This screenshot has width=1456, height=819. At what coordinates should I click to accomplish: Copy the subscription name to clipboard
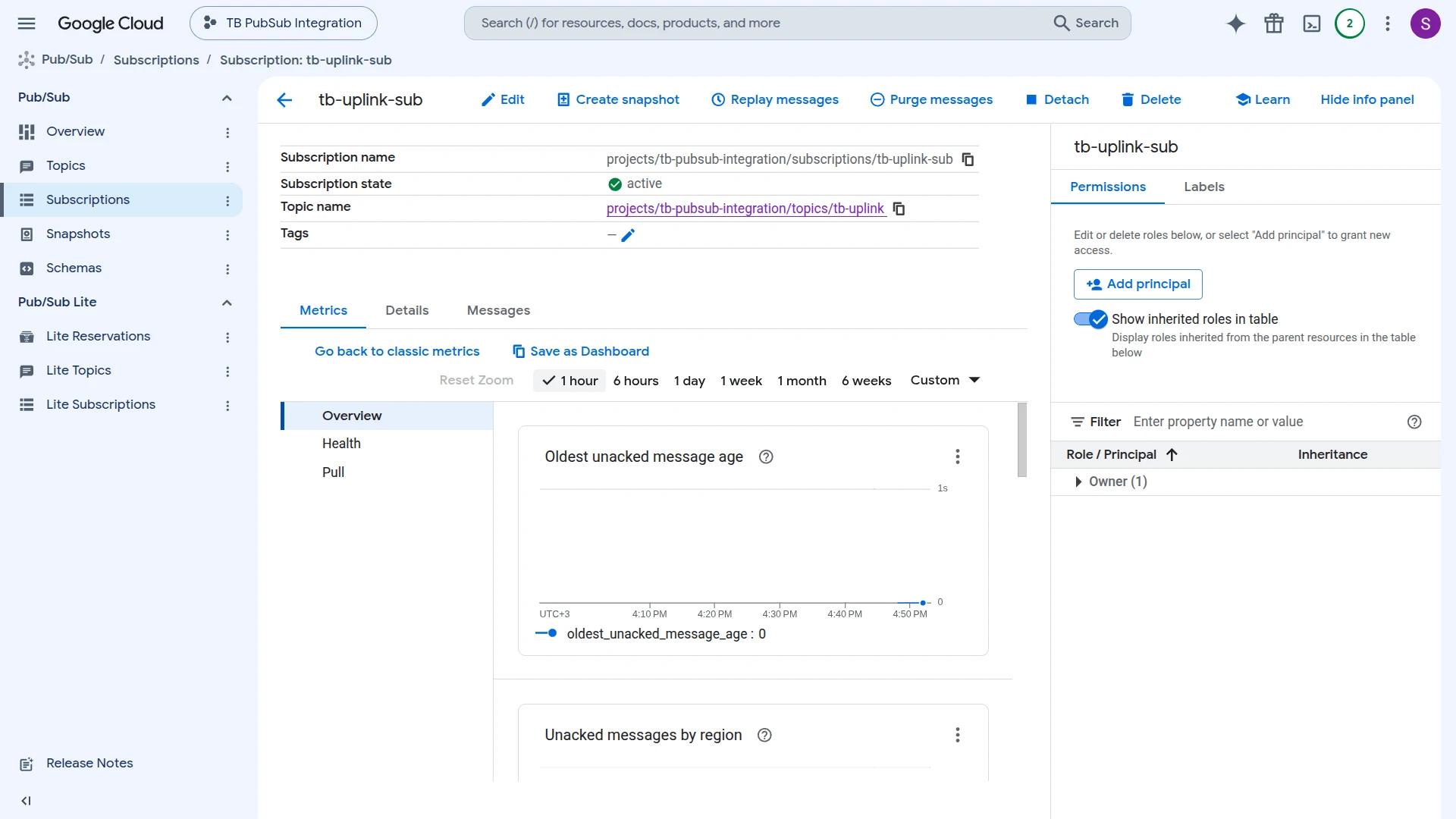[968, 159]
